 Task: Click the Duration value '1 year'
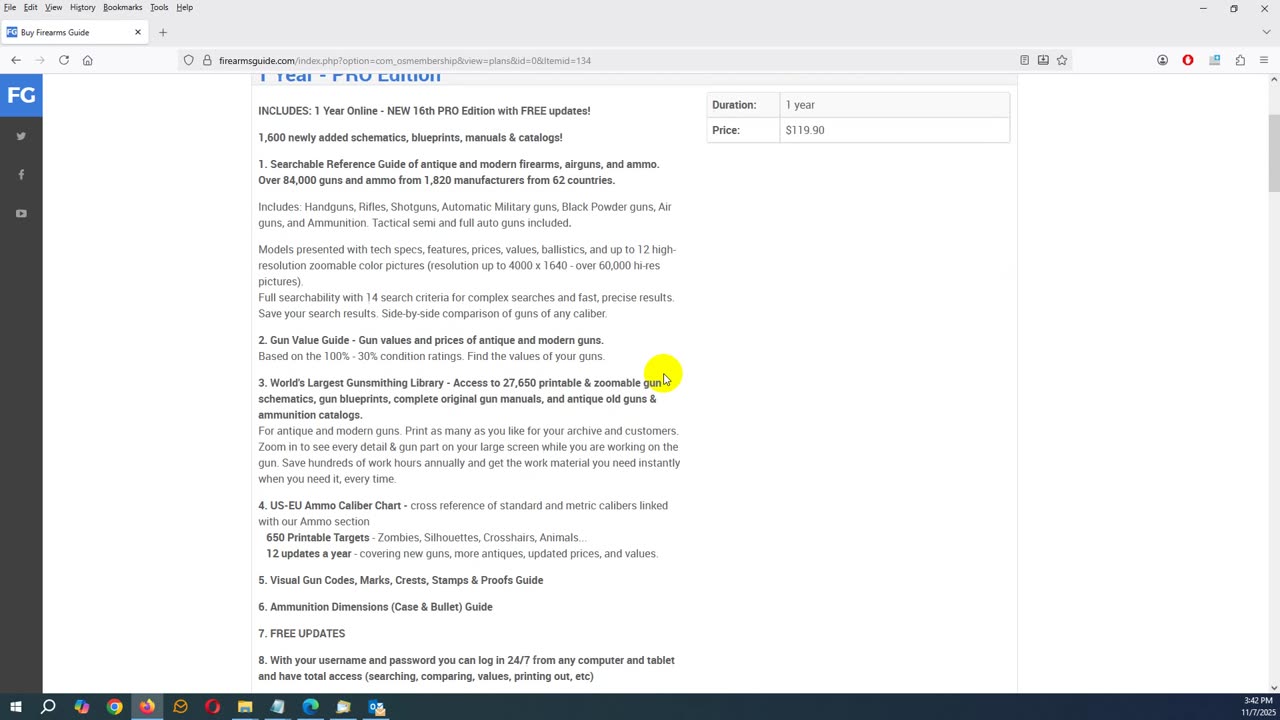[800, 104]
